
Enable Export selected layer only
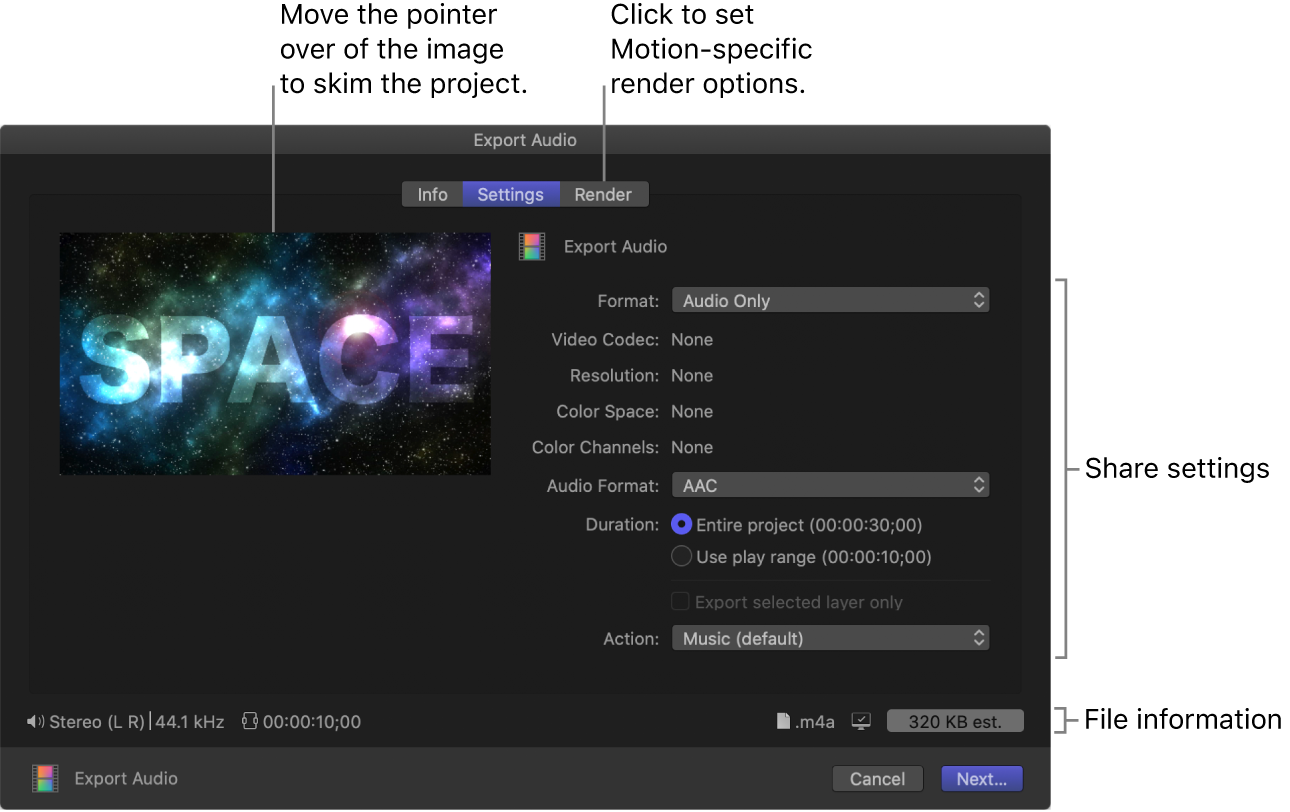point(680,601)
